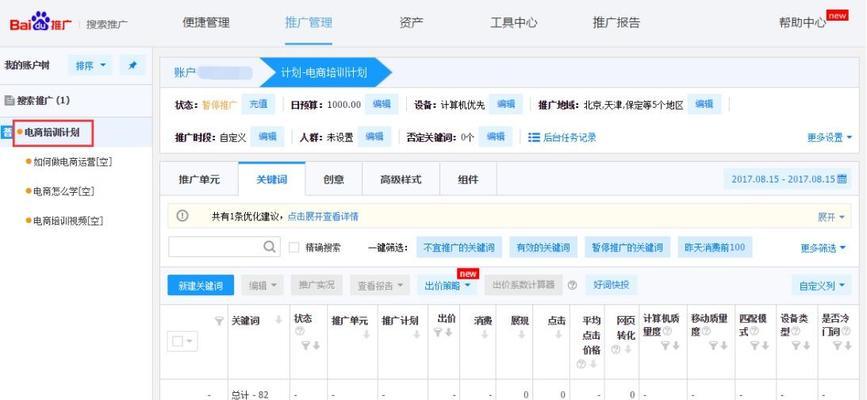Toggle the select-all checkbox in table header

click(x=177, y=341)
